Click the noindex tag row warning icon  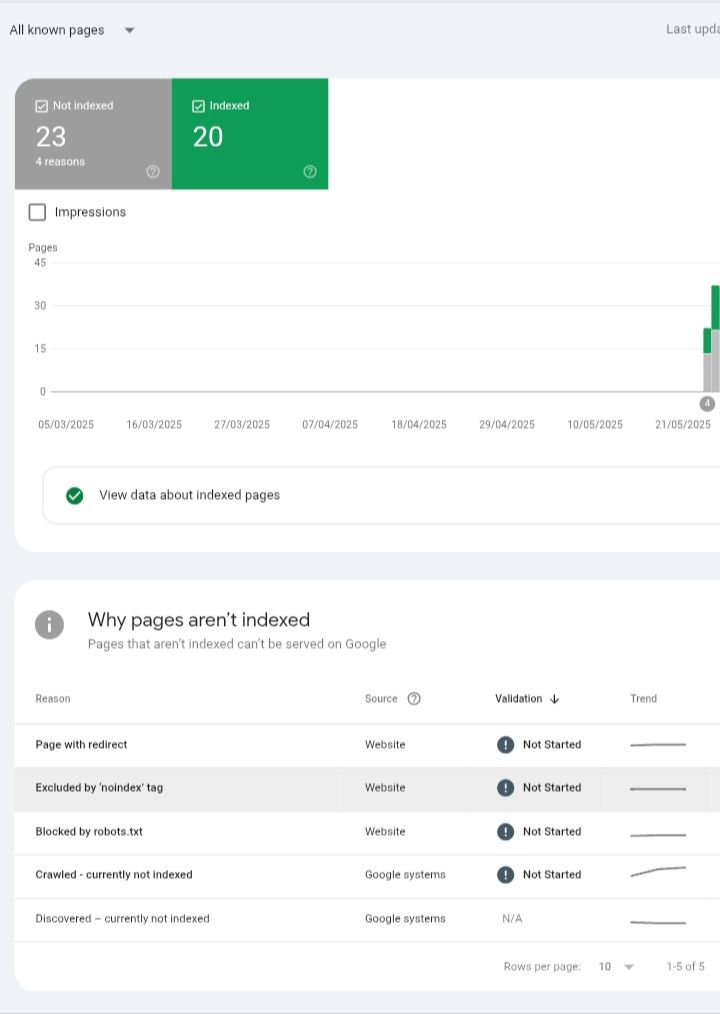[505, 788]
